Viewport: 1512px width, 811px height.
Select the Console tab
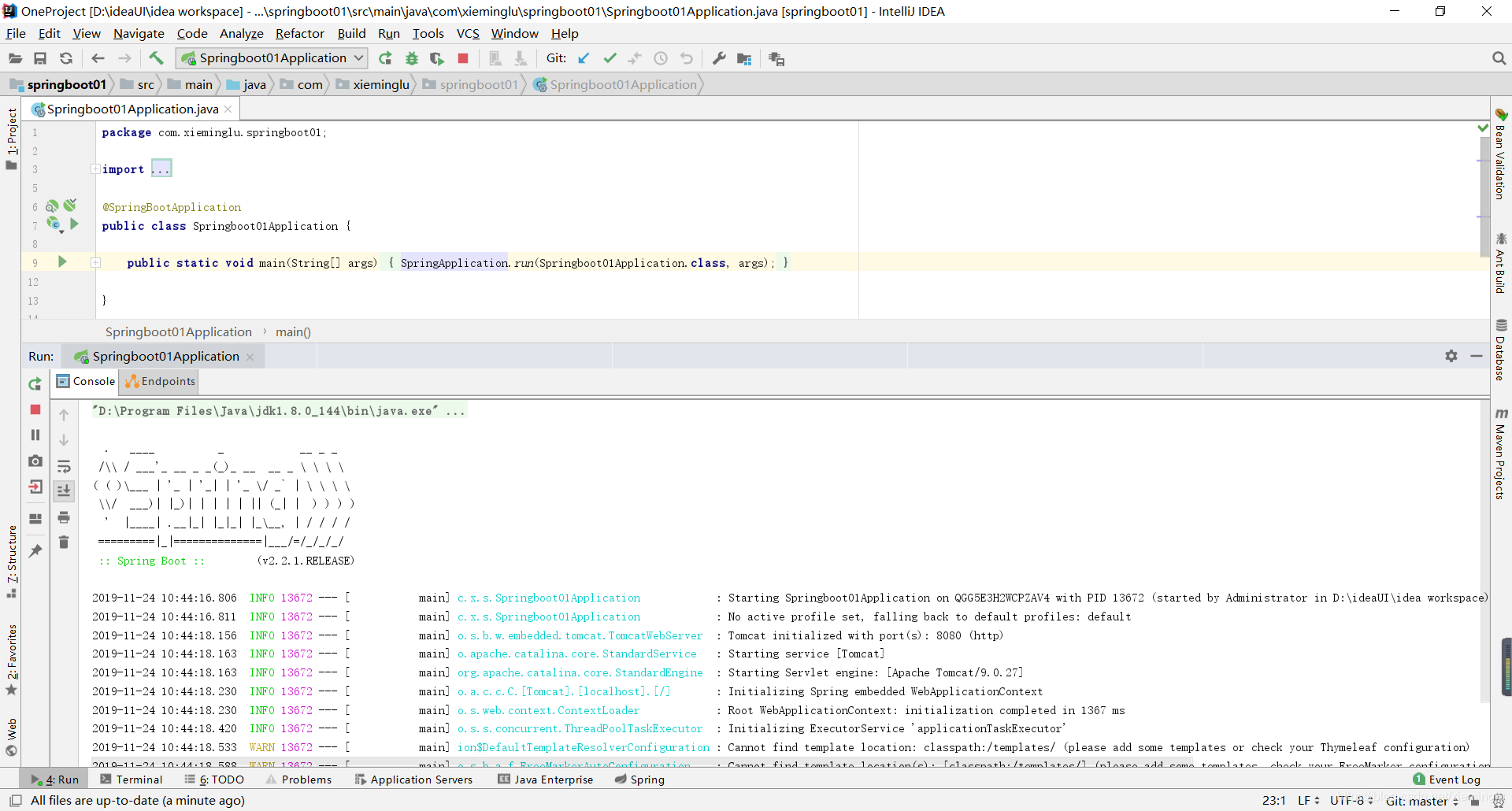pyautogui.click(x=86, y=382)
